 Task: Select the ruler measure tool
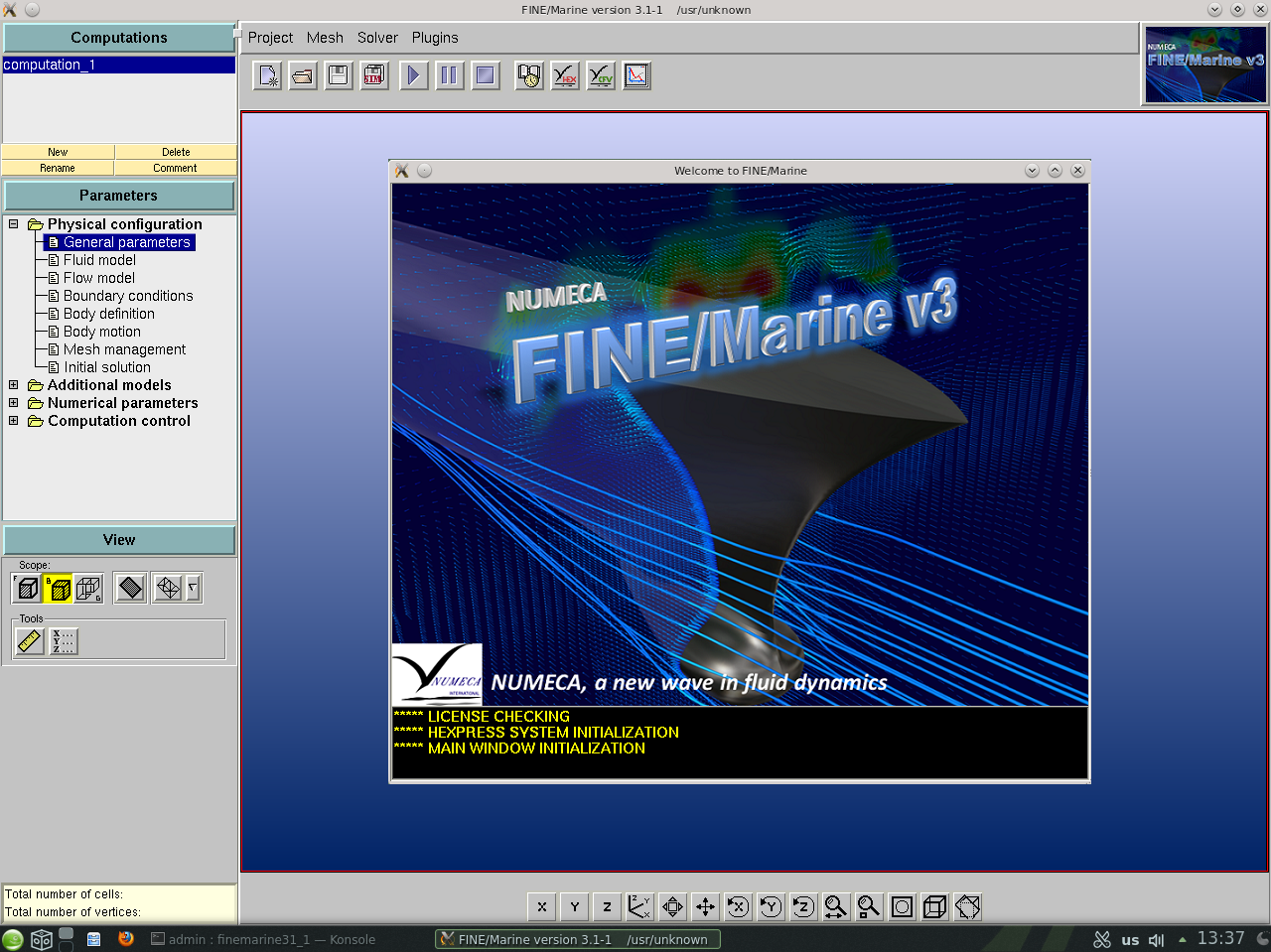pos(30,641)
